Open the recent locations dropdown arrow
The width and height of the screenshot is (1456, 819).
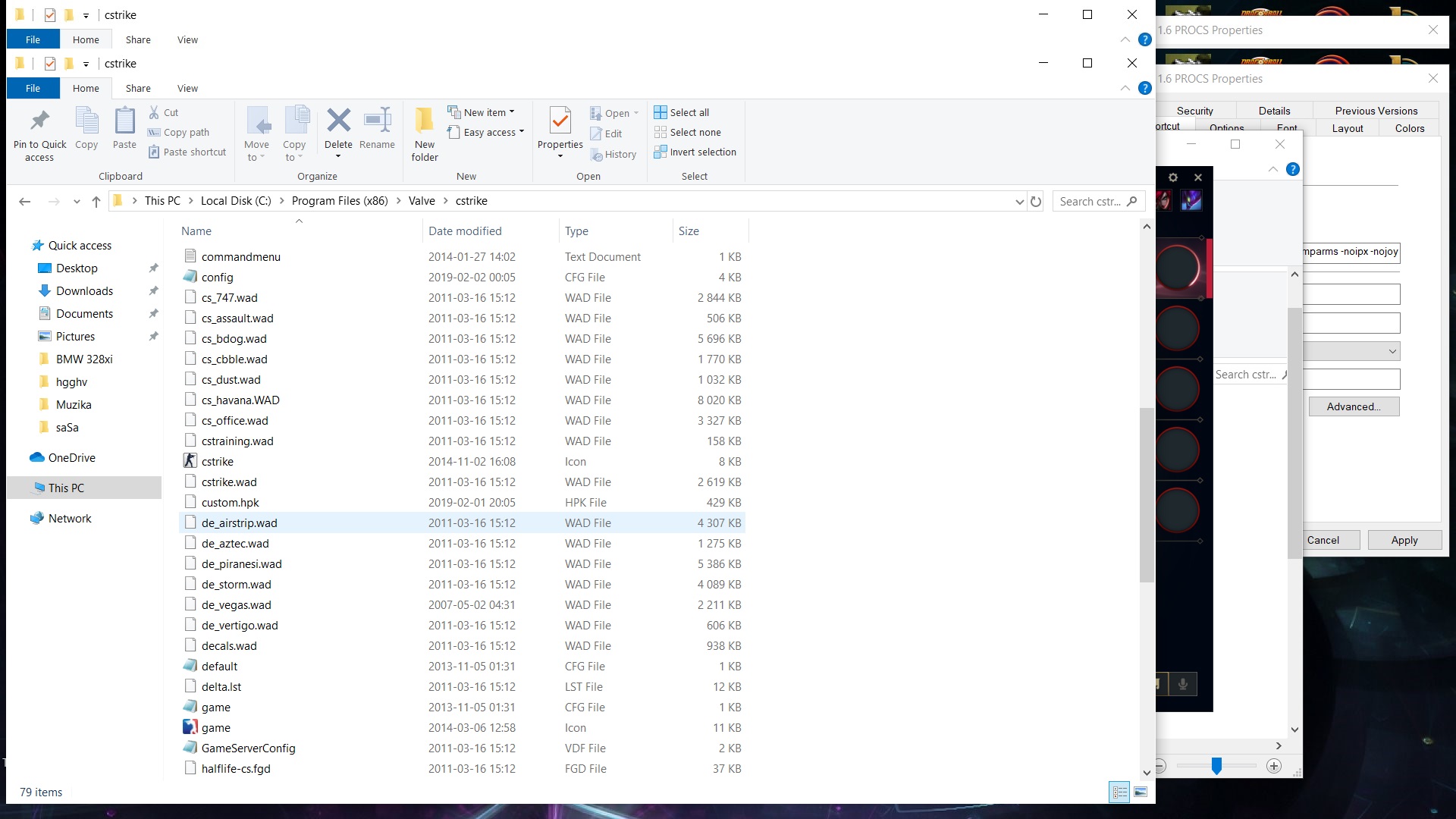click(77, 202)
